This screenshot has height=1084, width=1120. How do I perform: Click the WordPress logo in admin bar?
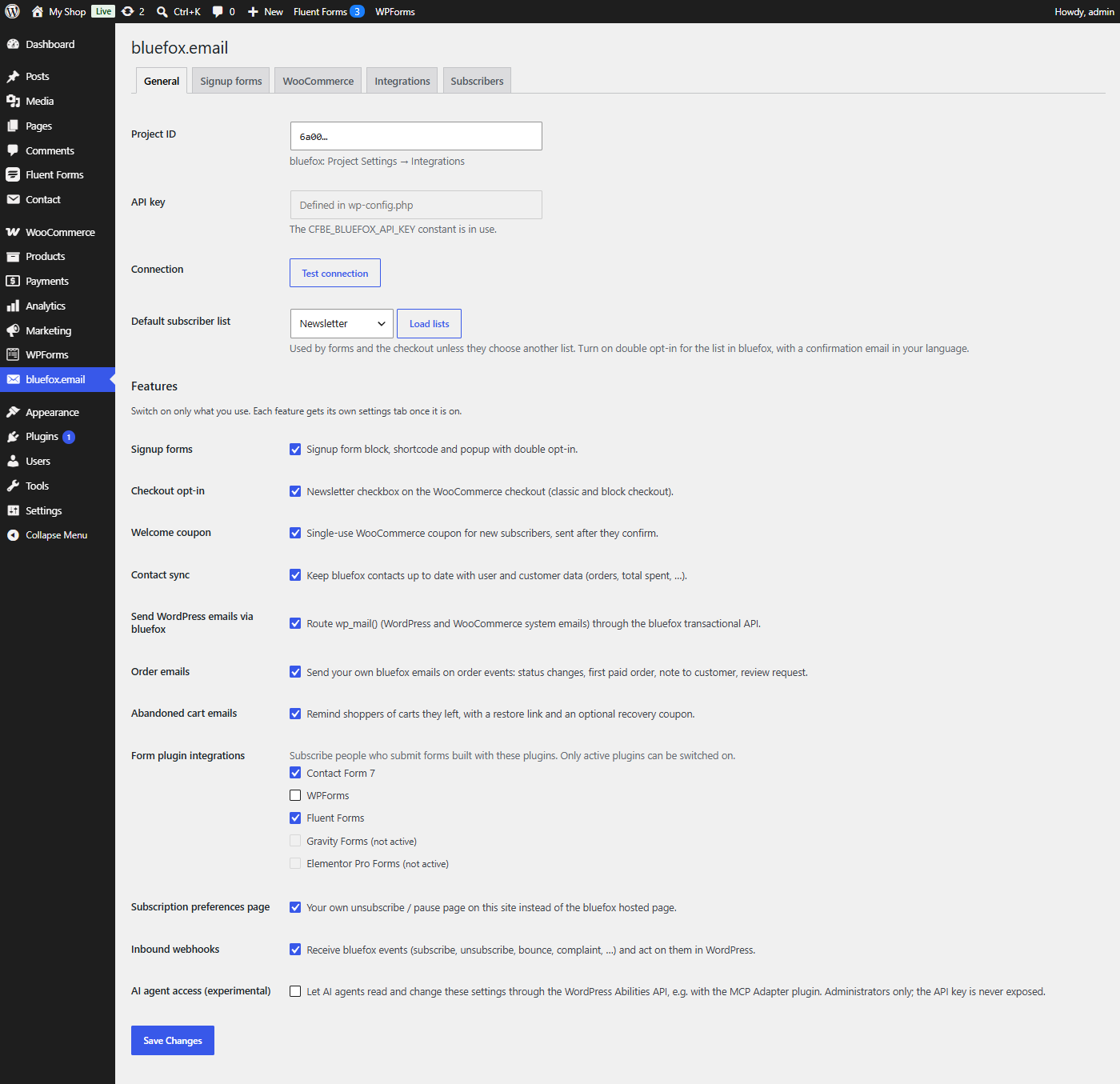tap(12, 11)
